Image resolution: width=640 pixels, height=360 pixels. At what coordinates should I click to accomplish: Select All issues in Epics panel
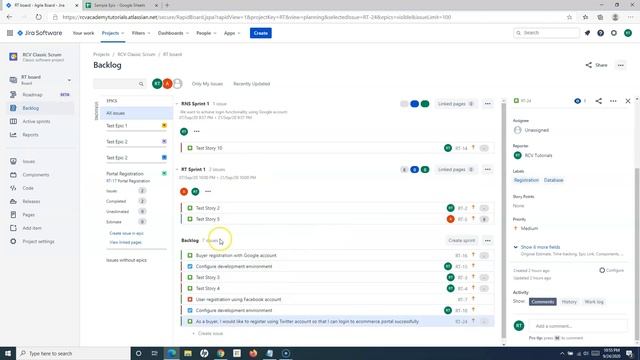[x=136, y=113]
